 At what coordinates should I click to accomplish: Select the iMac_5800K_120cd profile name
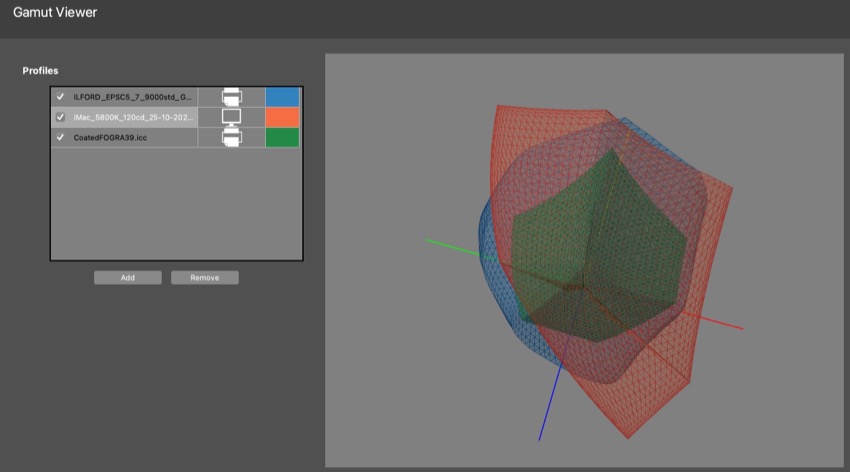pos(131,117)
